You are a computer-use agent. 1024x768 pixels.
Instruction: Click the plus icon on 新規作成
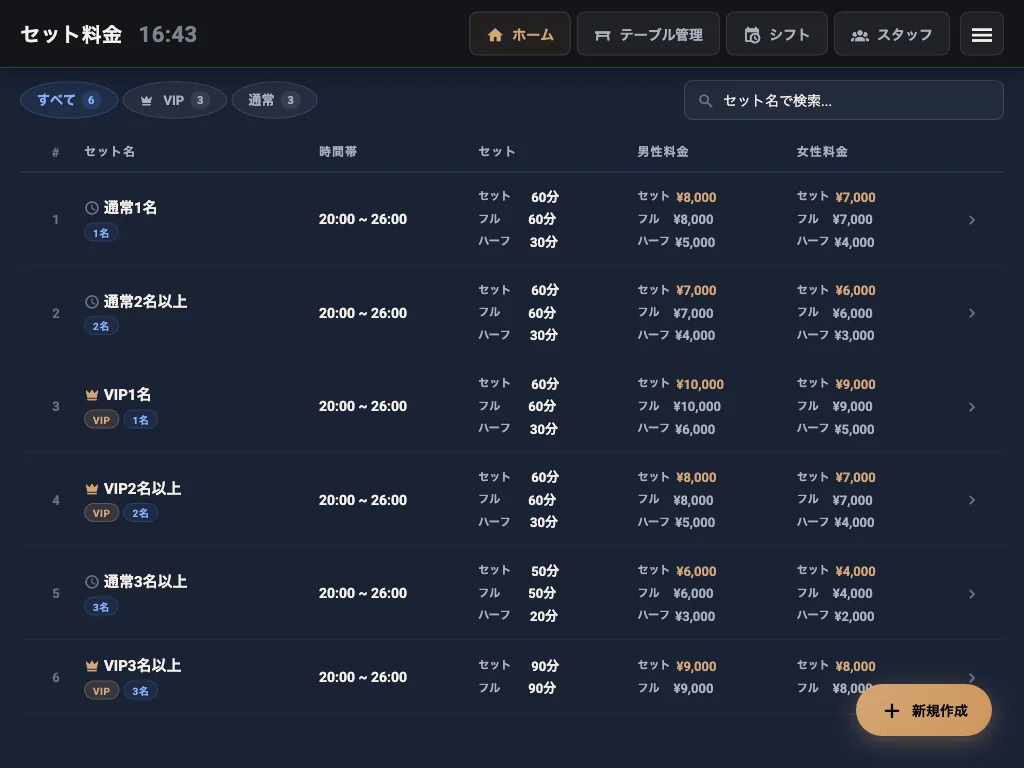[891, 711]
